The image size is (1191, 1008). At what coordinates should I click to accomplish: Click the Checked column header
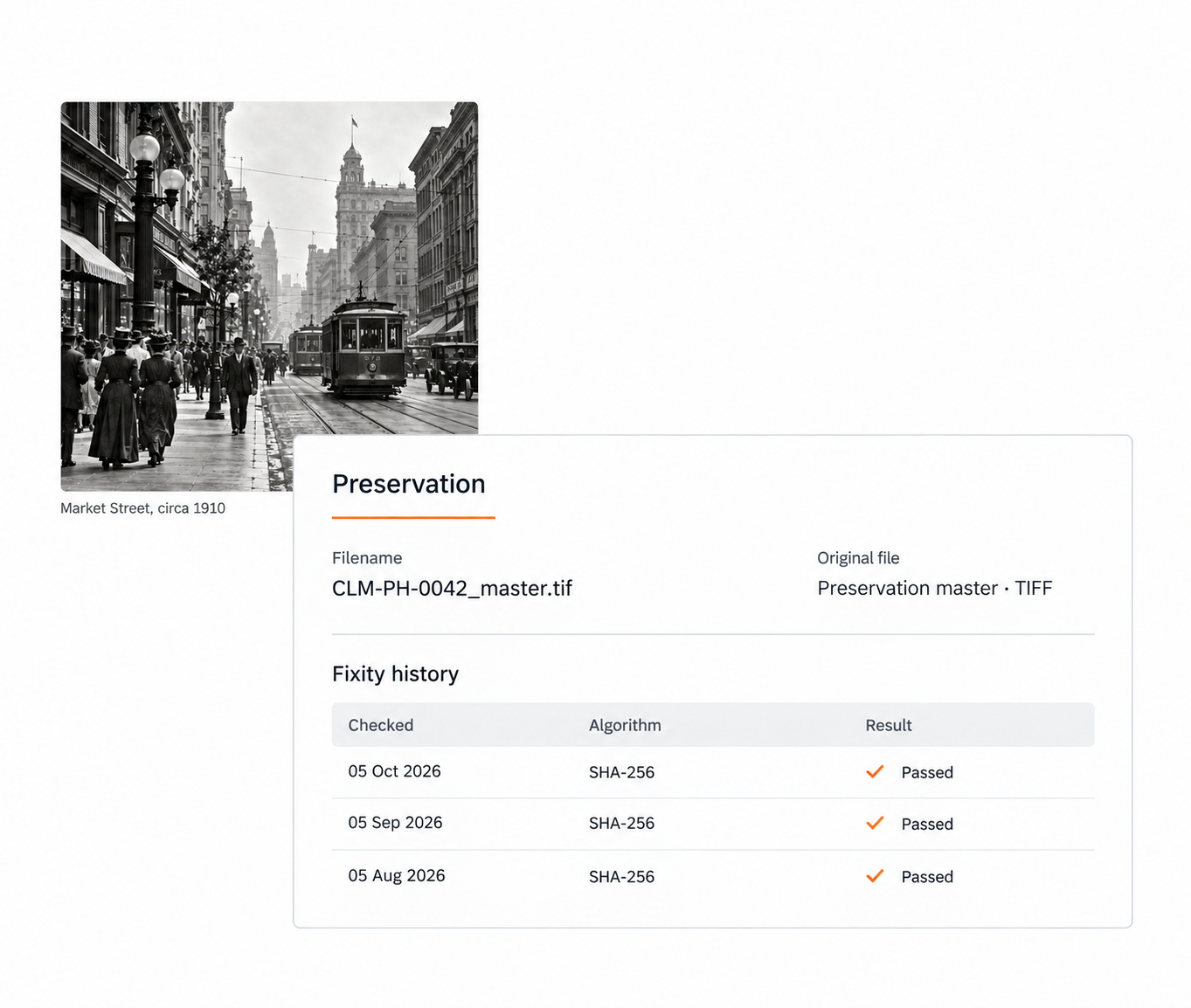click(381, 725)
